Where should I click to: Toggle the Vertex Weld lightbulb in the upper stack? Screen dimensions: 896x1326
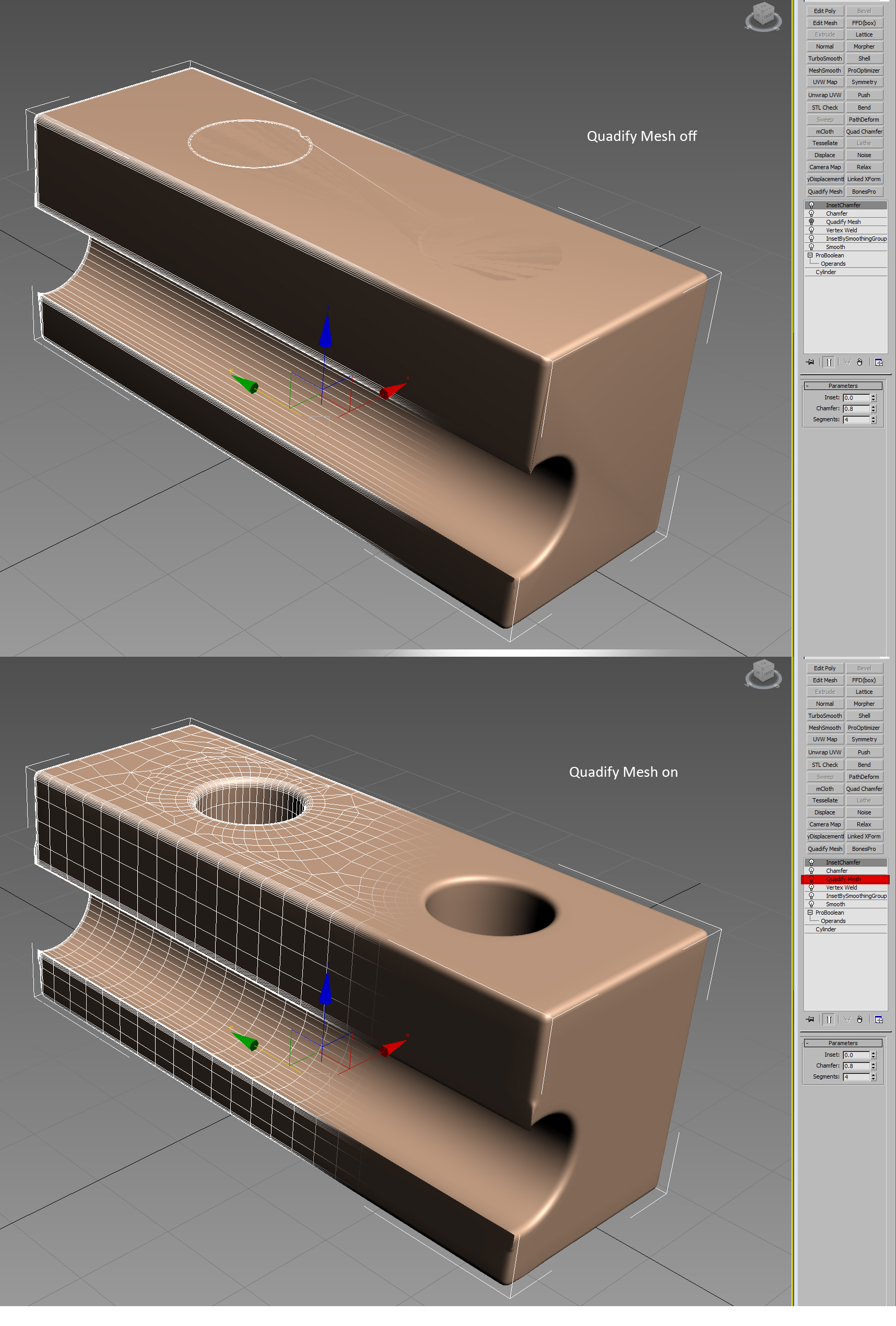pos(811,231)
